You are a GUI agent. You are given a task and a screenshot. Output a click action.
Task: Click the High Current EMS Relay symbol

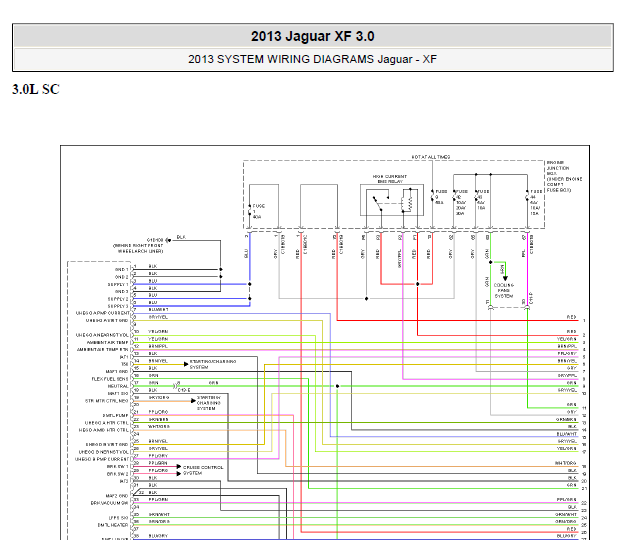[x=392, y=200]
